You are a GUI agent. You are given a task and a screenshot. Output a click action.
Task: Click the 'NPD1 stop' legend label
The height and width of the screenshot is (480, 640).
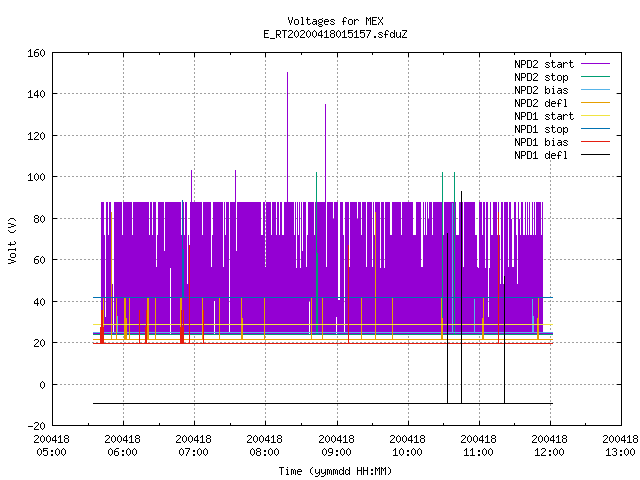pos(541,129)
